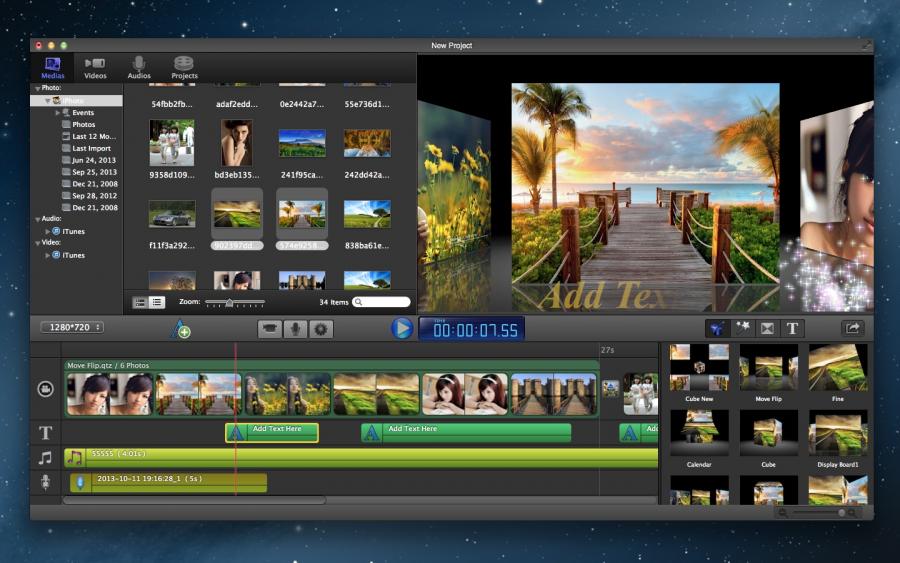Click the text track T icon
900x563 pixels.
pyautogui.click(x=45, y=433)
